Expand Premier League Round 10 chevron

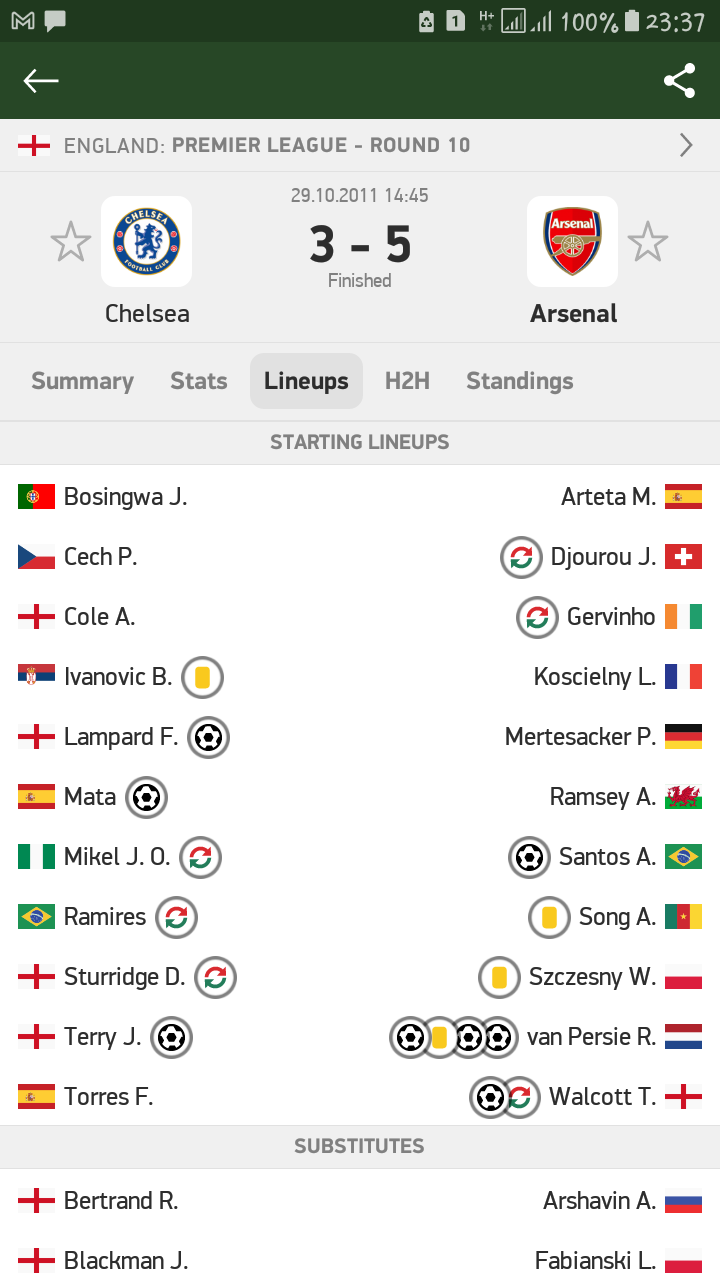coord(686,145)
